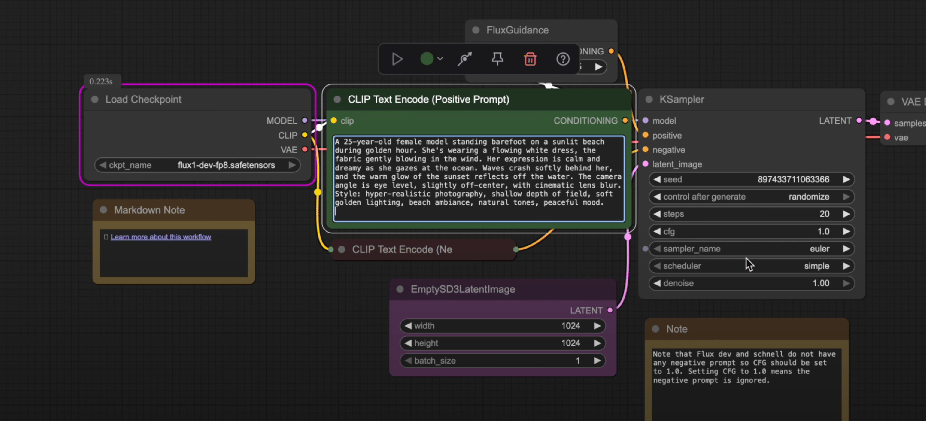Collapse the VAE node via its title dot
The width and height of the screenshot is (926, 421).
coord(891,102)
